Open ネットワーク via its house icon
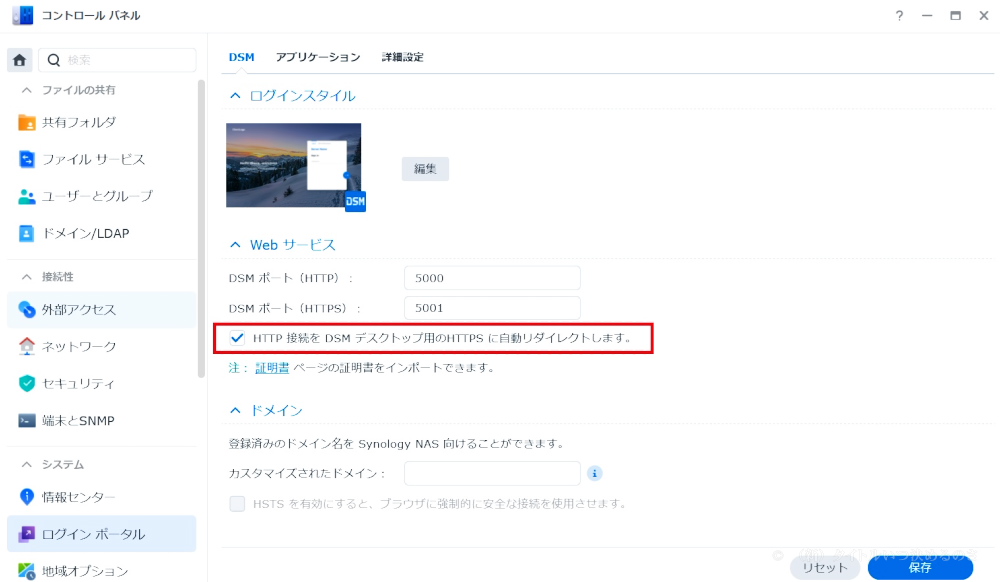This screenshot has width=1000, height=582. click(27, 346)
